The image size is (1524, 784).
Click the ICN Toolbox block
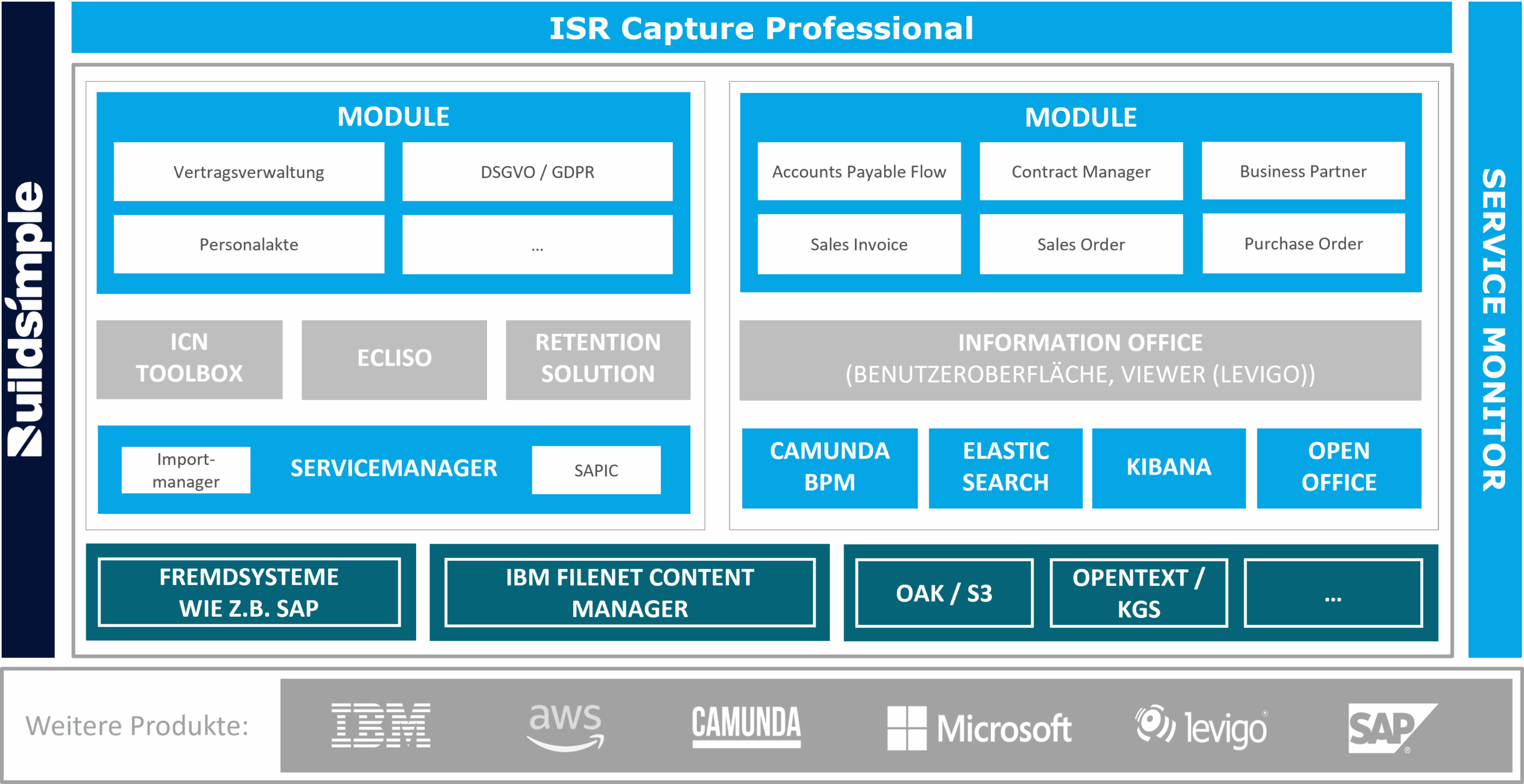189,359
